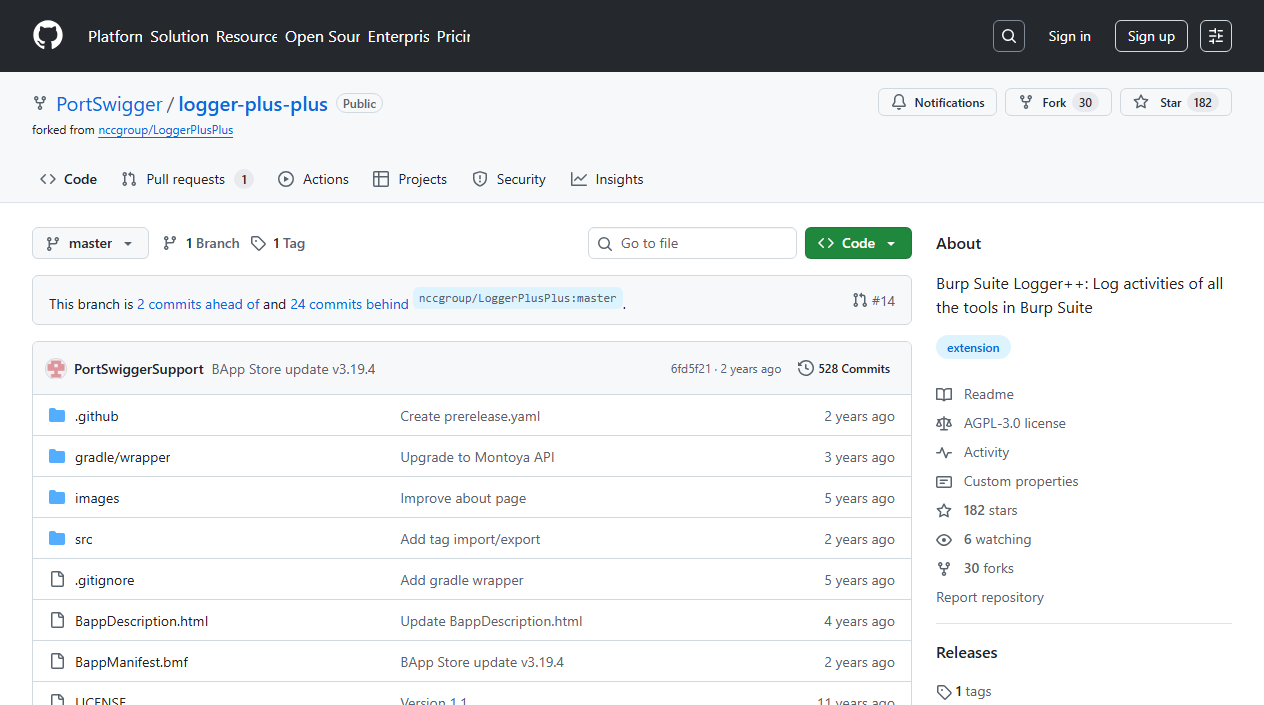Screen dimensions: 1264x705
Task: Open the commit message BApp Store update v3.19.4
Action: pyautogui.click(x=293, y=369)
